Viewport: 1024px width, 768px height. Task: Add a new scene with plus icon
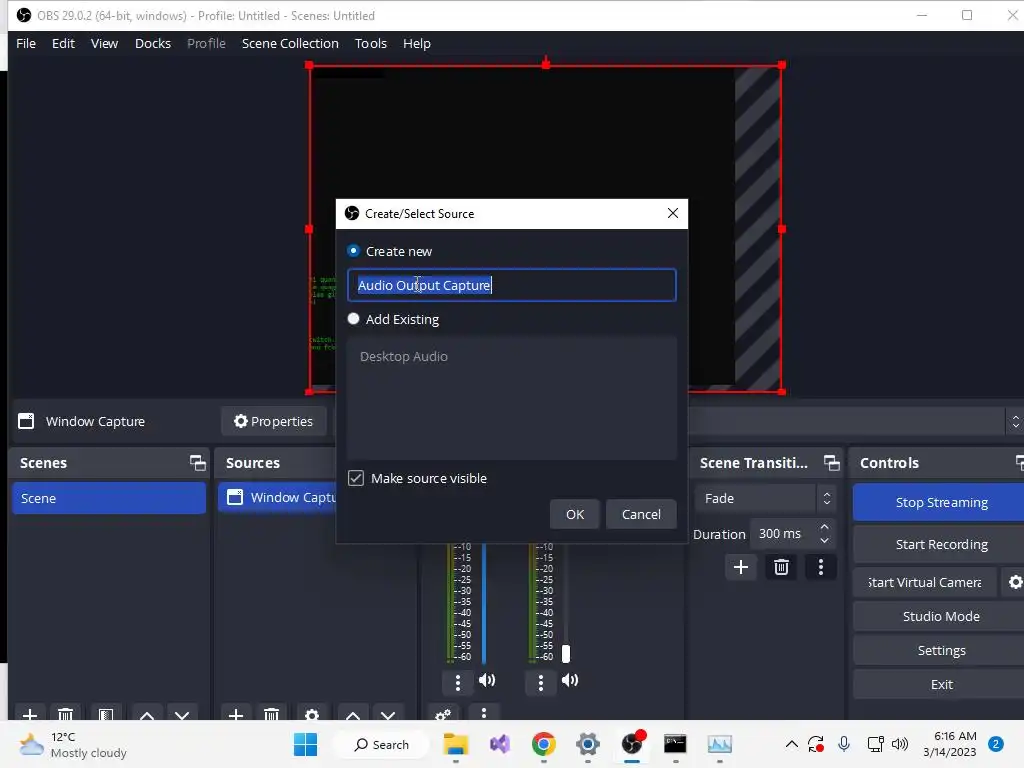pyautogui.click(x=29, y=715)
